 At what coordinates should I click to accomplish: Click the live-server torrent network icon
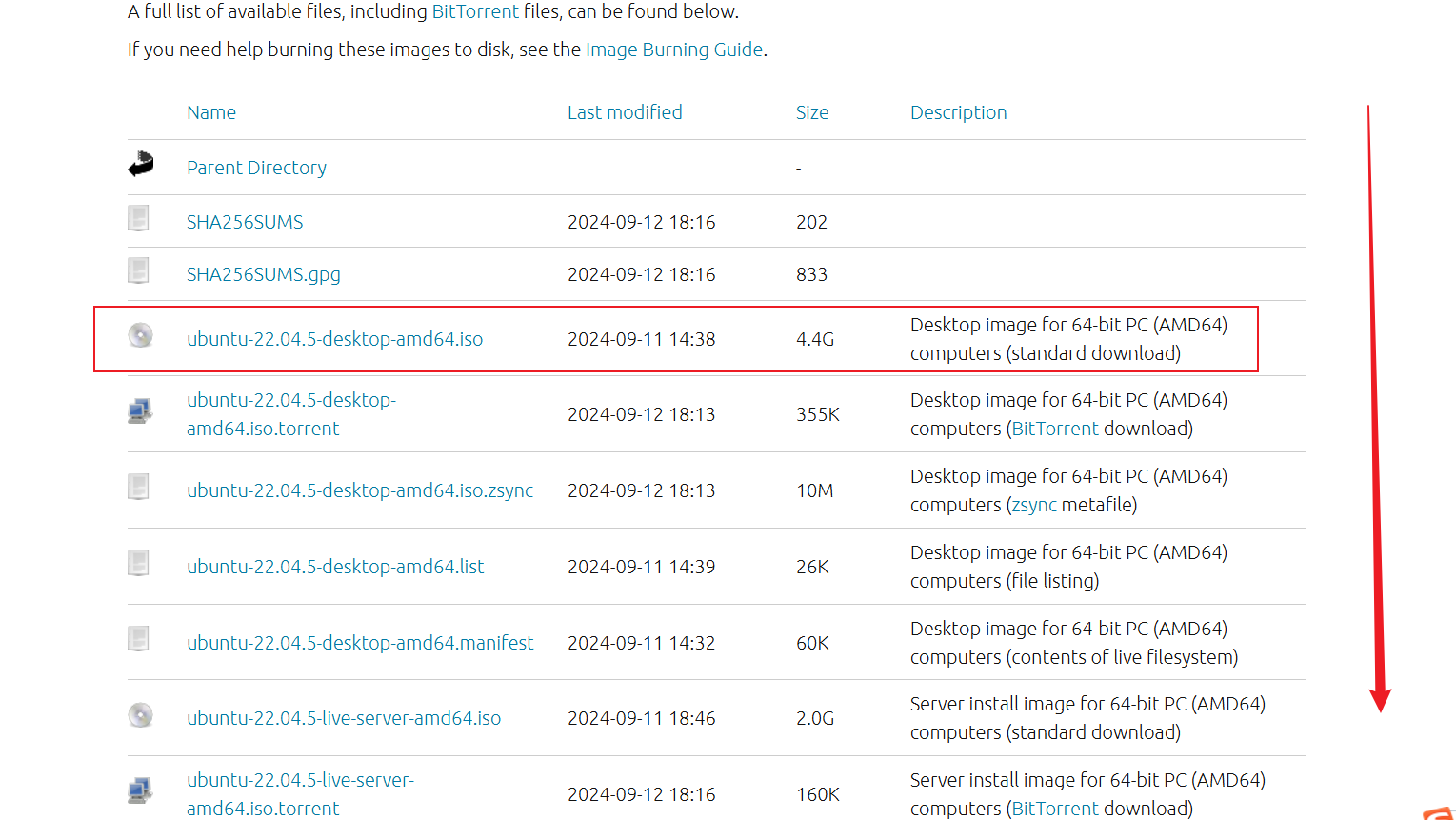pos(140,790)
